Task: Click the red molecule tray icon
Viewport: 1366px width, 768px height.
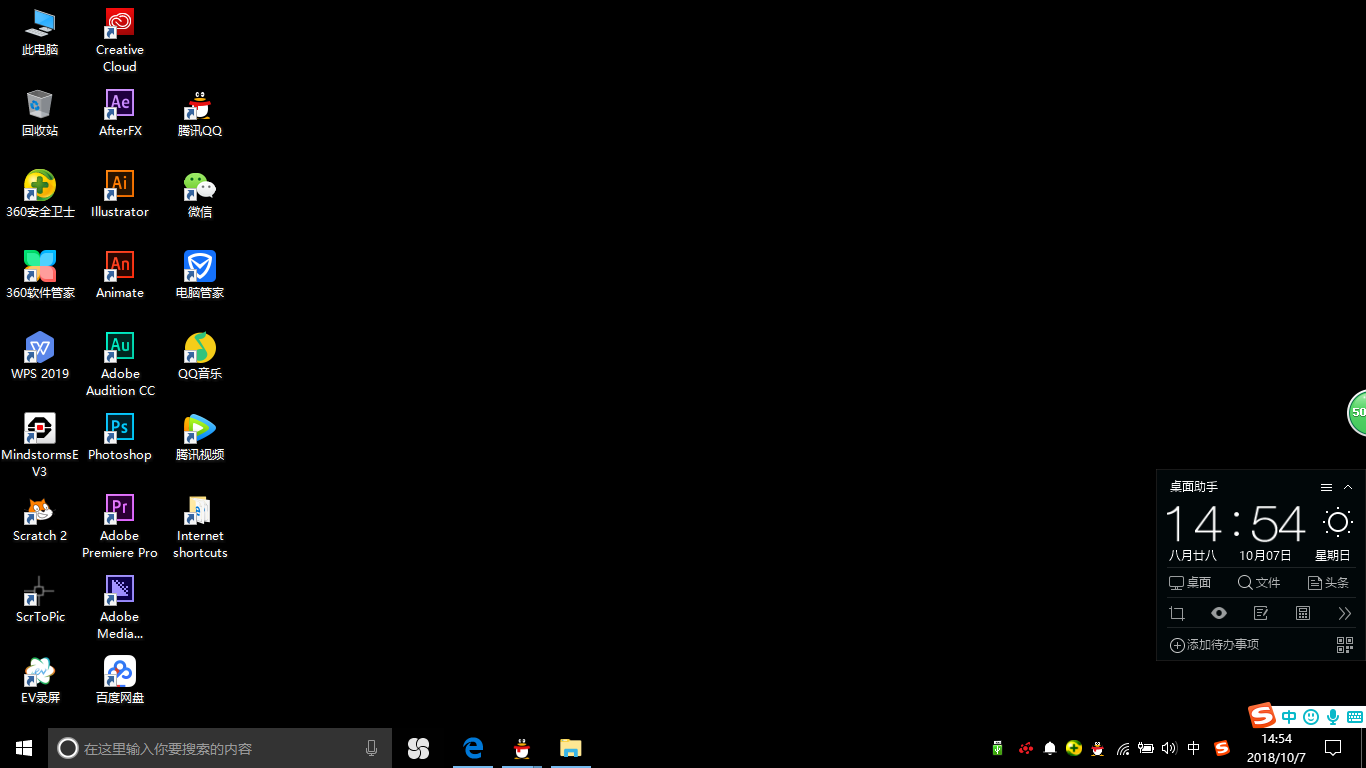Action: 1025,748
